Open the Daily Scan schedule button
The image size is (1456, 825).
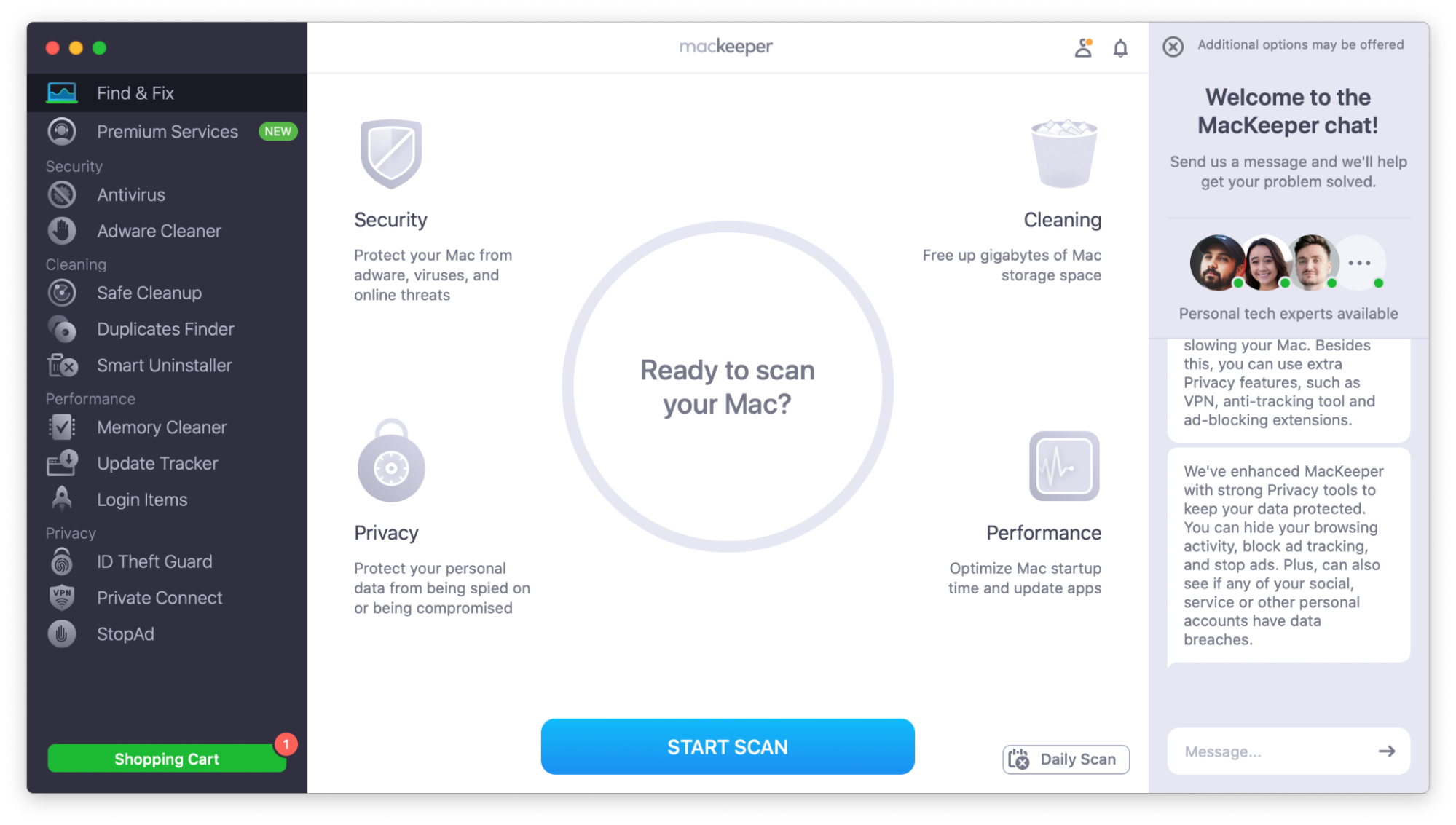(1066, 759)
